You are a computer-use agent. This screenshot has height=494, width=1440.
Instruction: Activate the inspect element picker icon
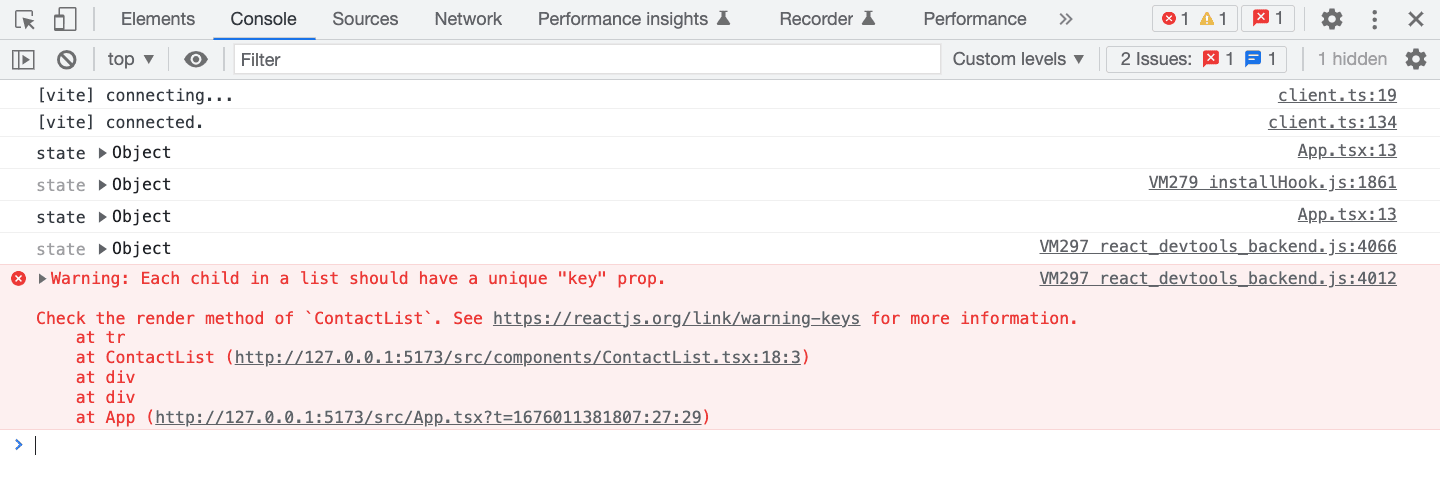[x=25, y=19]
